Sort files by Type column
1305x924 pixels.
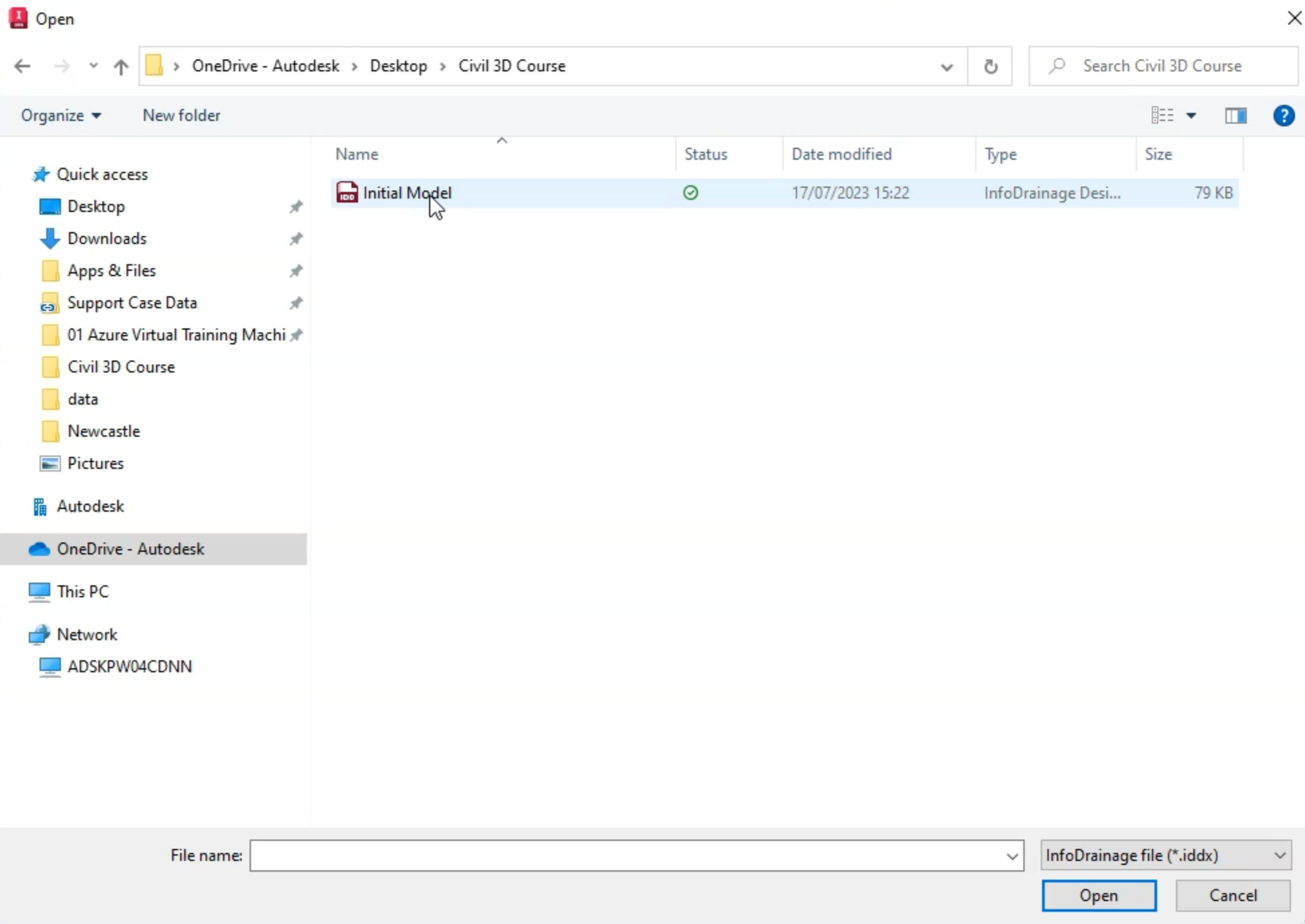pyautogui.click(x=1000, y=154)
